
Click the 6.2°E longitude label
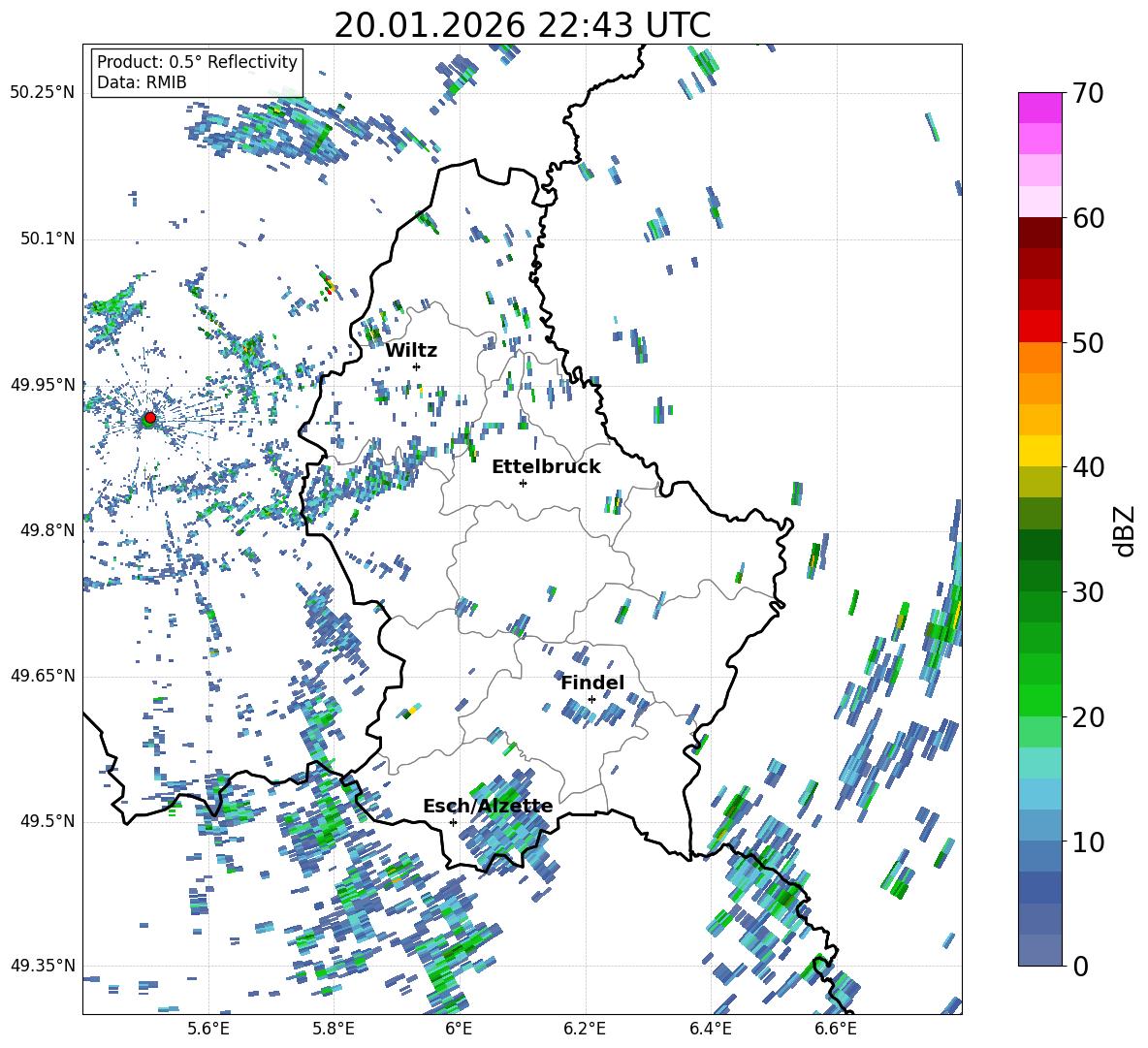[x=585, y=1030]
